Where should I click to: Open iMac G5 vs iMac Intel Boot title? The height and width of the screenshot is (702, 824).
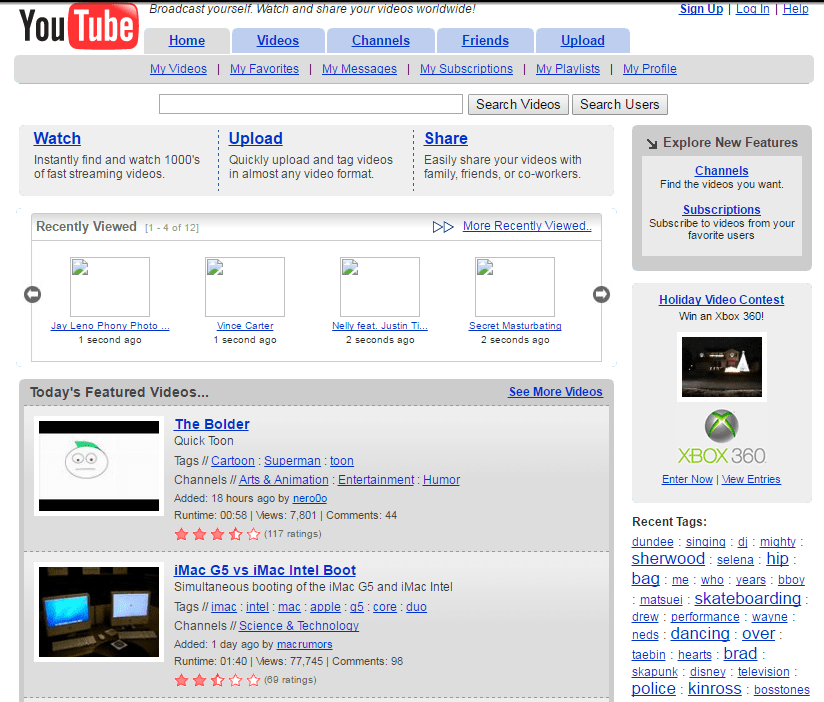265,570
